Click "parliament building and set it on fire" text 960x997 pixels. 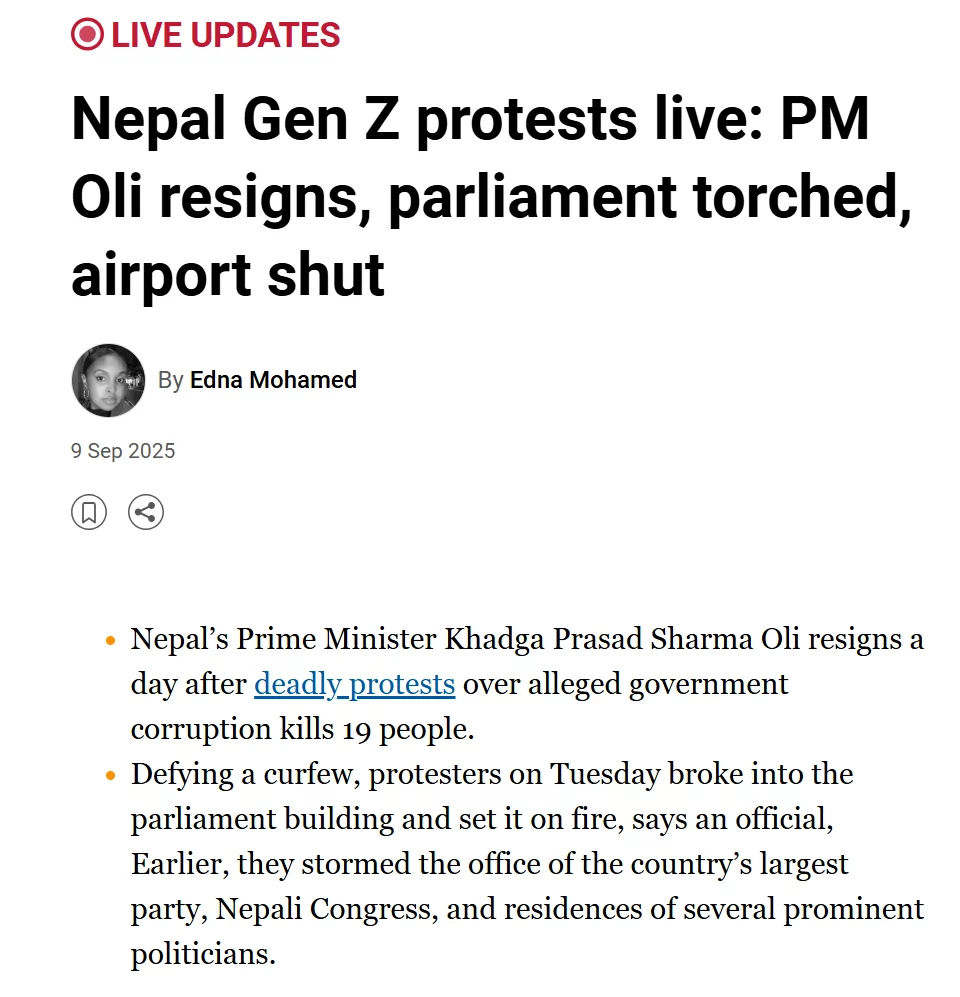pyautogui.click(x=378, y=819)
